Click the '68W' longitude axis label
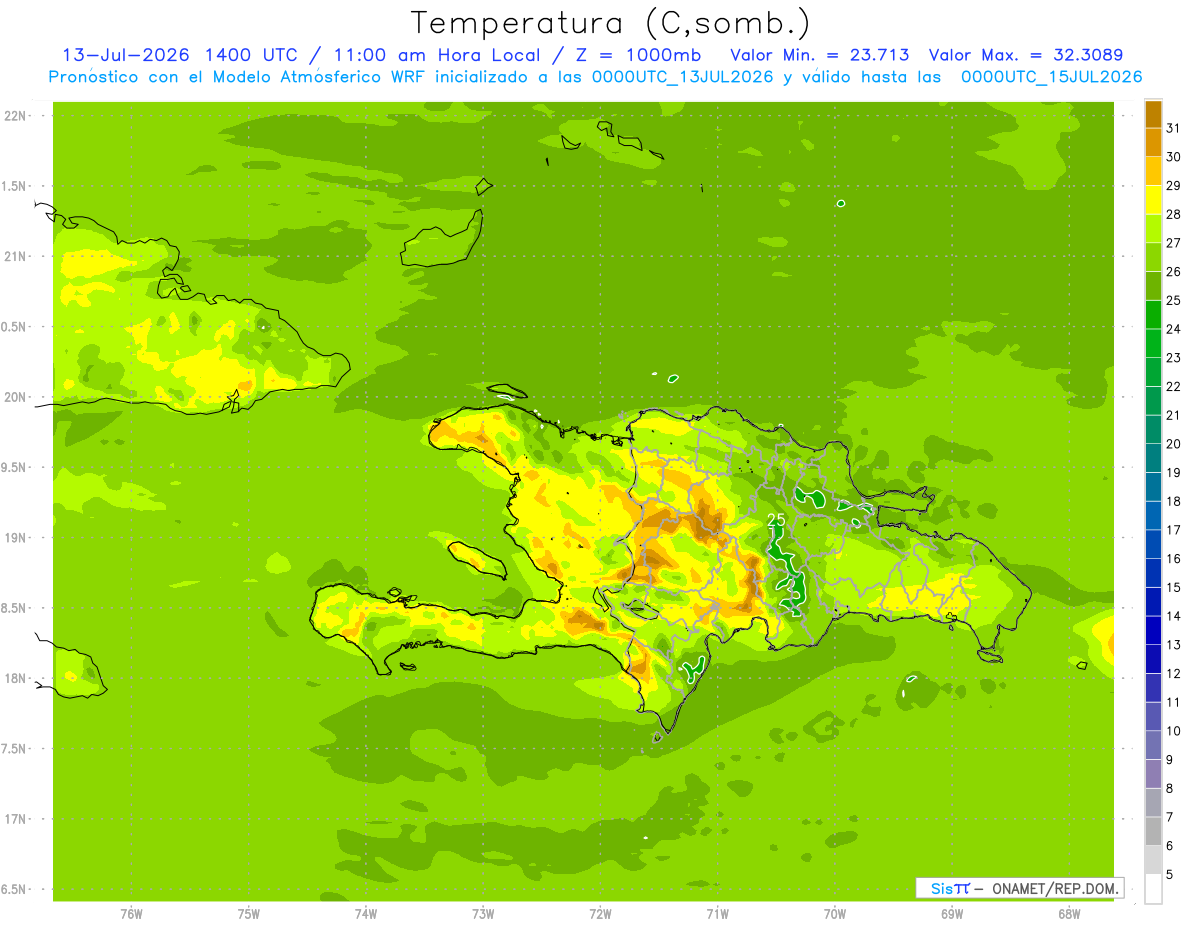Image resolution: width=1200 pixels, height=927 pixels. tap(1069, 914)
